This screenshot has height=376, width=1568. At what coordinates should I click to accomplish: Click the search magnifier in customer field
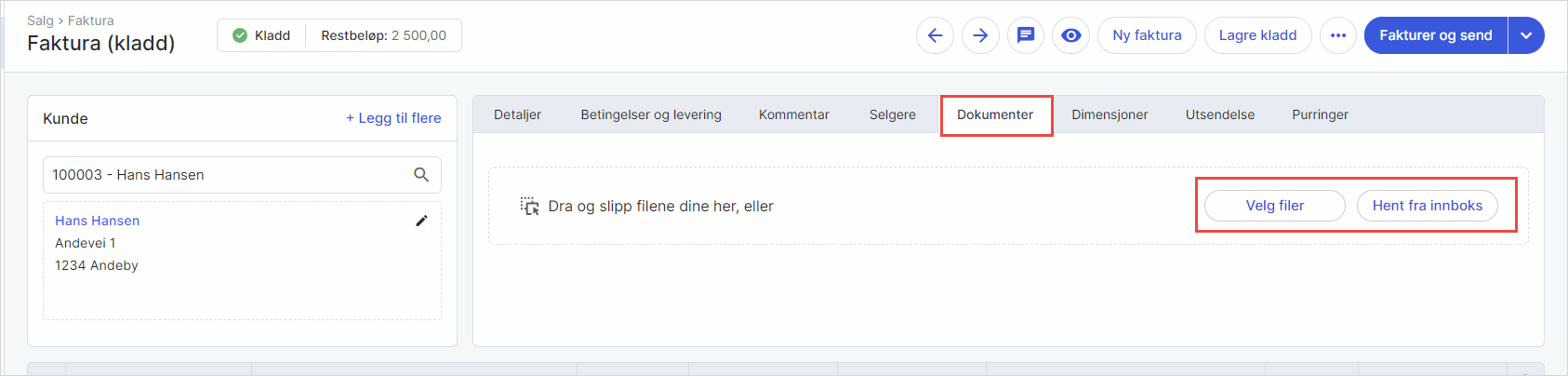tap(421, 175)
